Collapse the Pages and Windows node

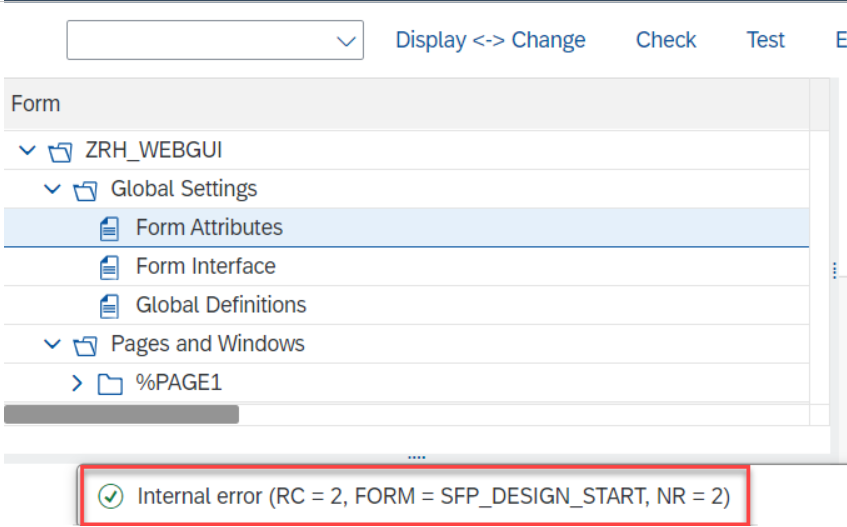(52, 343)
